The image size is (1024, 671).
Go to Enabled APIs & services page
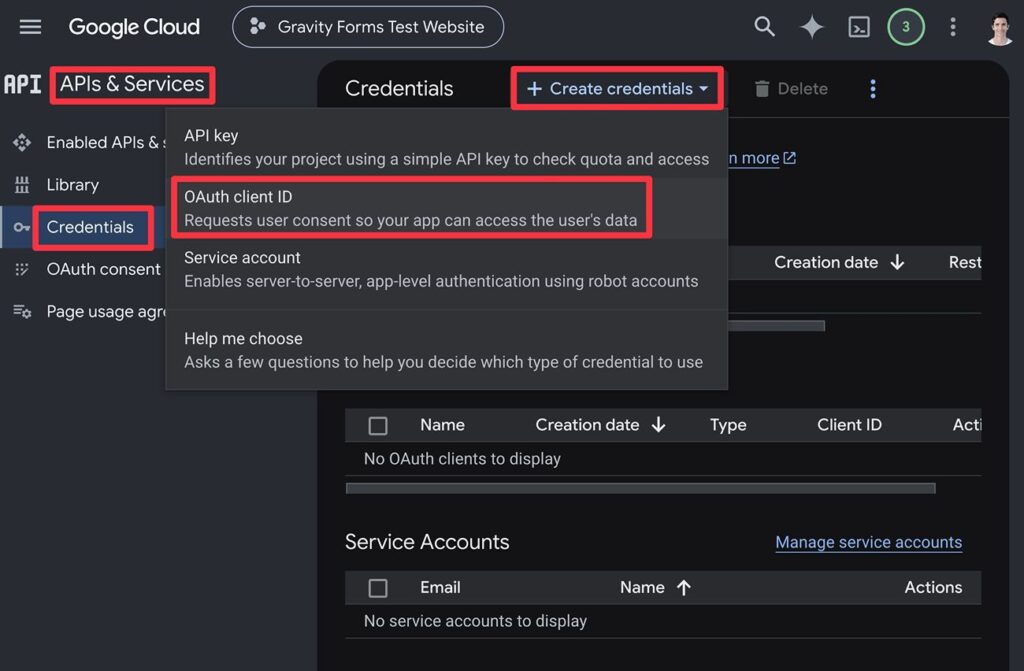click(106, 142)
